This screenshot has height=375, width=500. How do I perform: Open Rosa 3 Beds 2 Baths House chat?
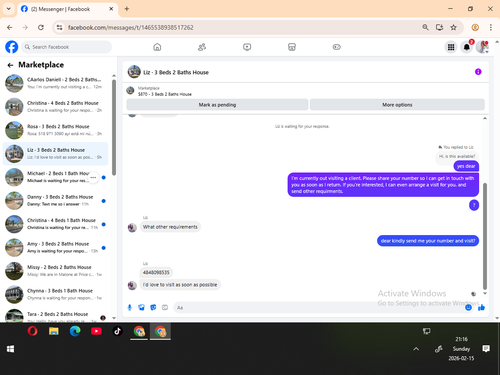55,130
